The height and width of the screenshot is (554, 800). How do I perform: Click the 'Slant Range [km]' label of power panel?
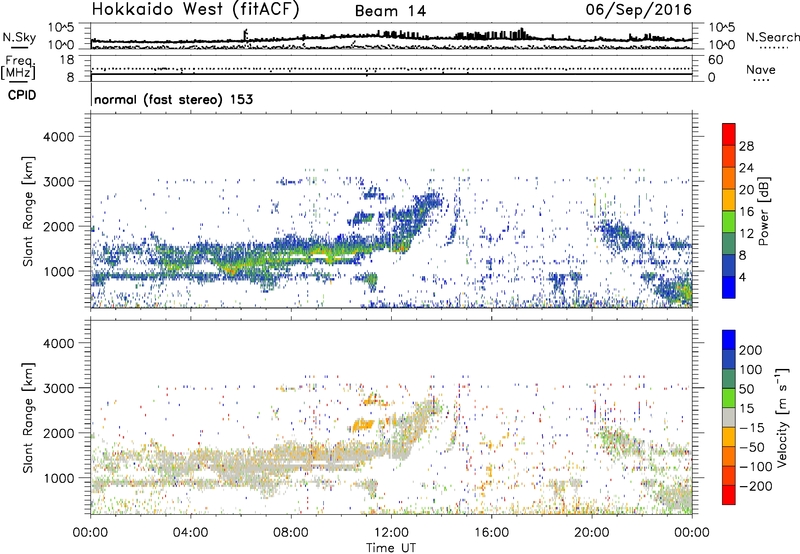click(x=28, y=211)
